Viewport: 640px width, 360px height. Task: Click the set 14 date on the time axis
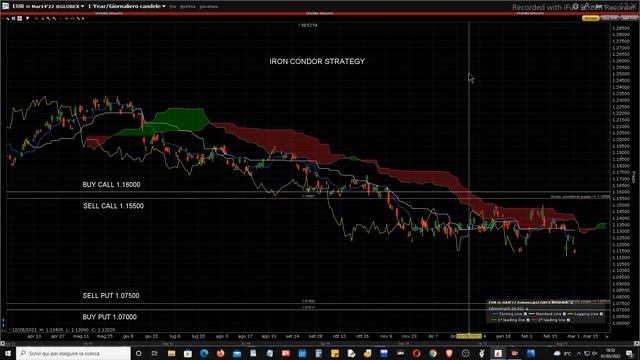[292, 336]
